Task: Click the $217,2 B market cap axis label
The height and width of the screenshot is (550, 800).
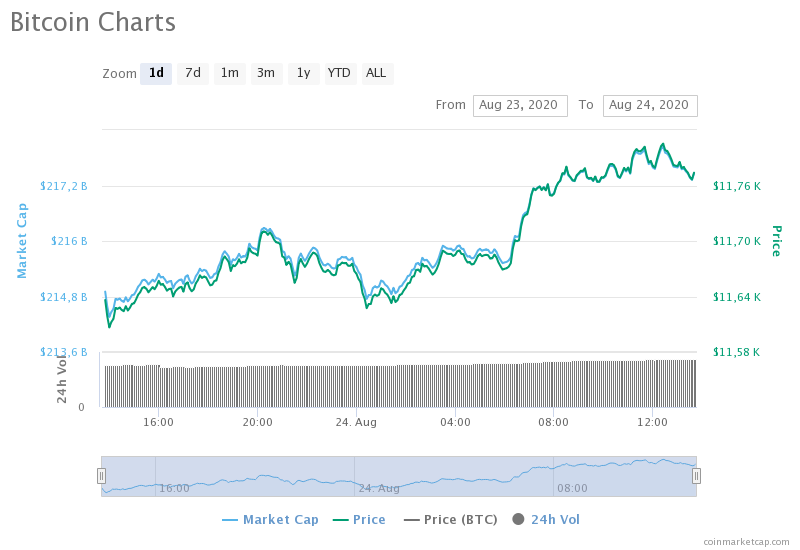Action: point(64,186)
